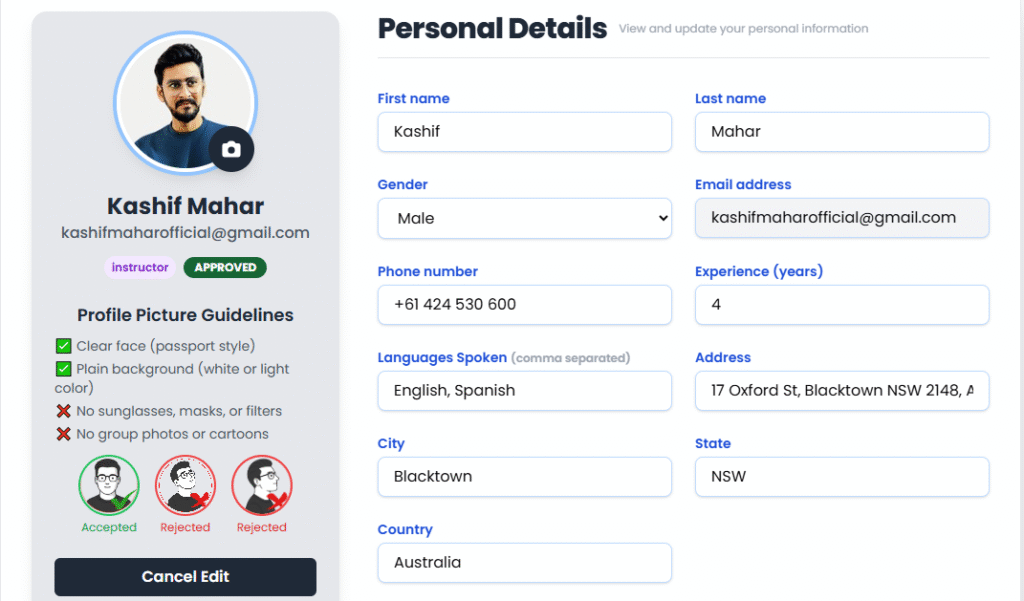Click the red X beside No sunglasses
1024x601 pixels.
click(x=64, y=411)
